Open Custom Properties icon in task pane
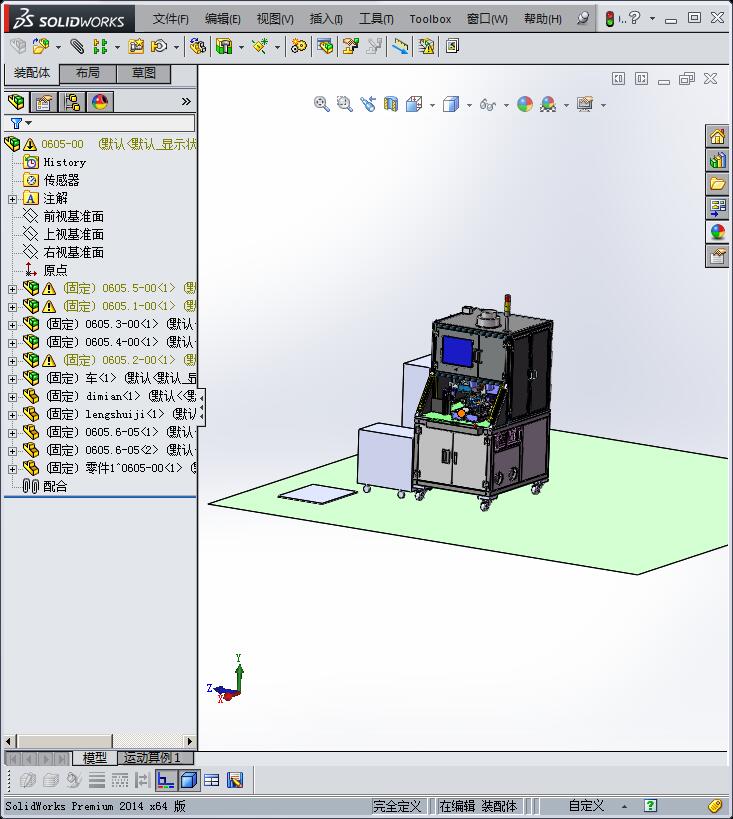The height and width of the screenshot is (819, 733). pyautogui.click(x=717, y=255)
